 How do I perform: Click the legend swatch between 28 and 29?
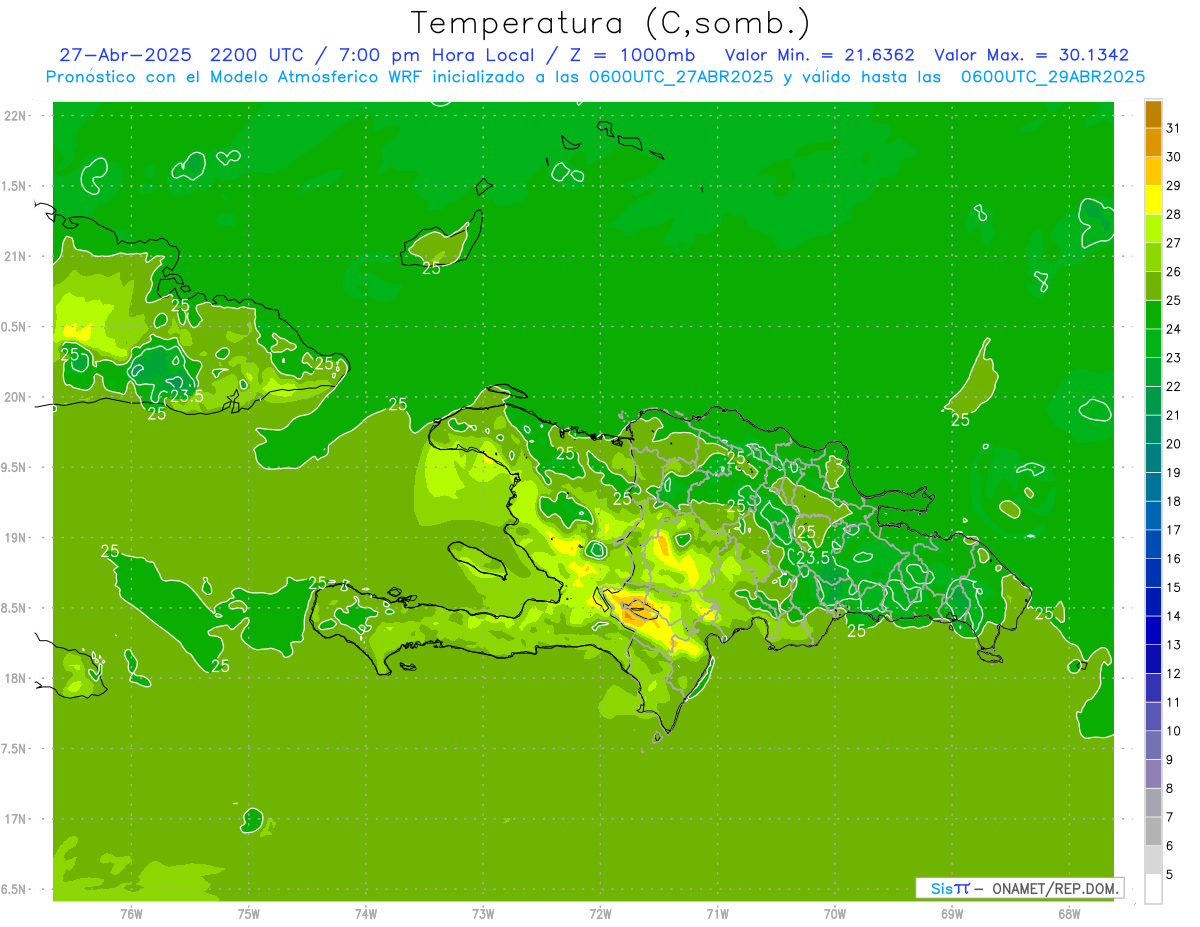coord(1153,199)
